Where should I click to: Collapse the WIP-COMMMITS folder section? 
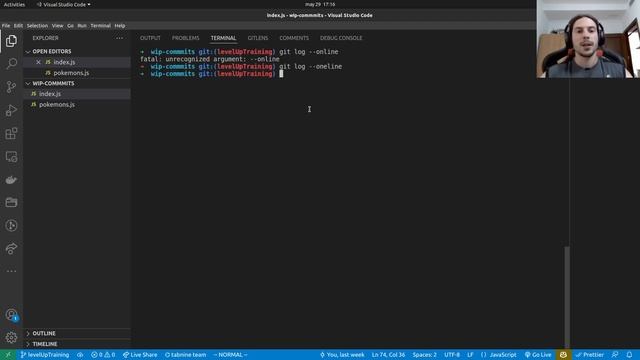pos(78,83)
